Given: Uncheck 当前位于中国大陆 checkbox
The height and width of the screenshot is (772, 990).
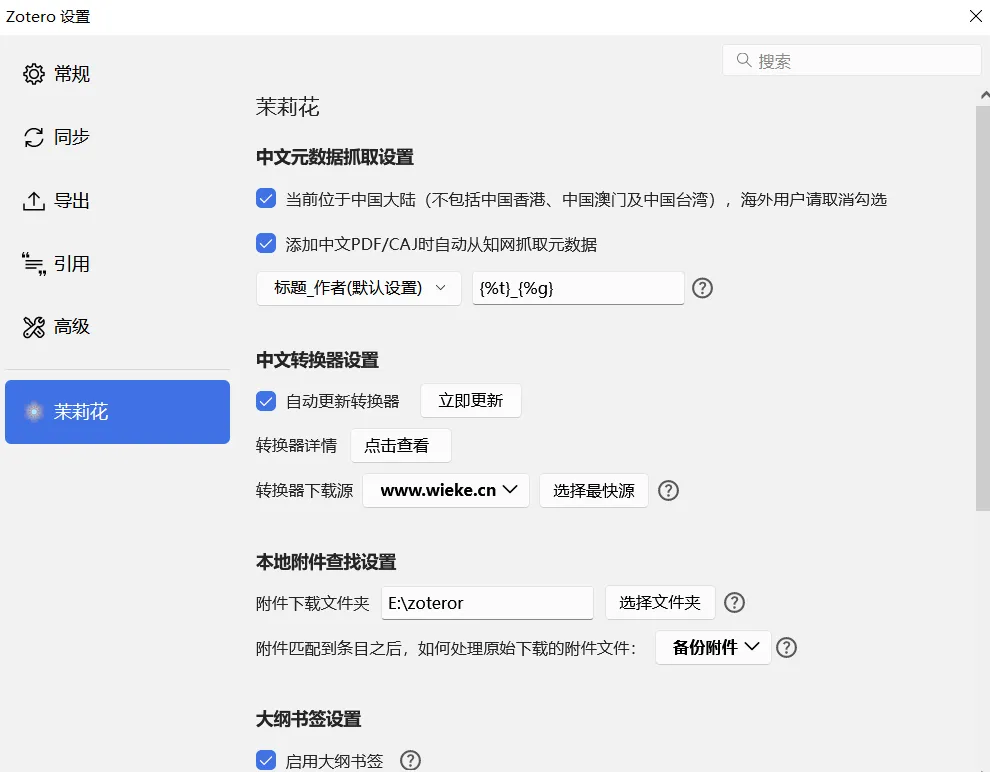Looking at the screenshot, I should [x=266, y=199].
